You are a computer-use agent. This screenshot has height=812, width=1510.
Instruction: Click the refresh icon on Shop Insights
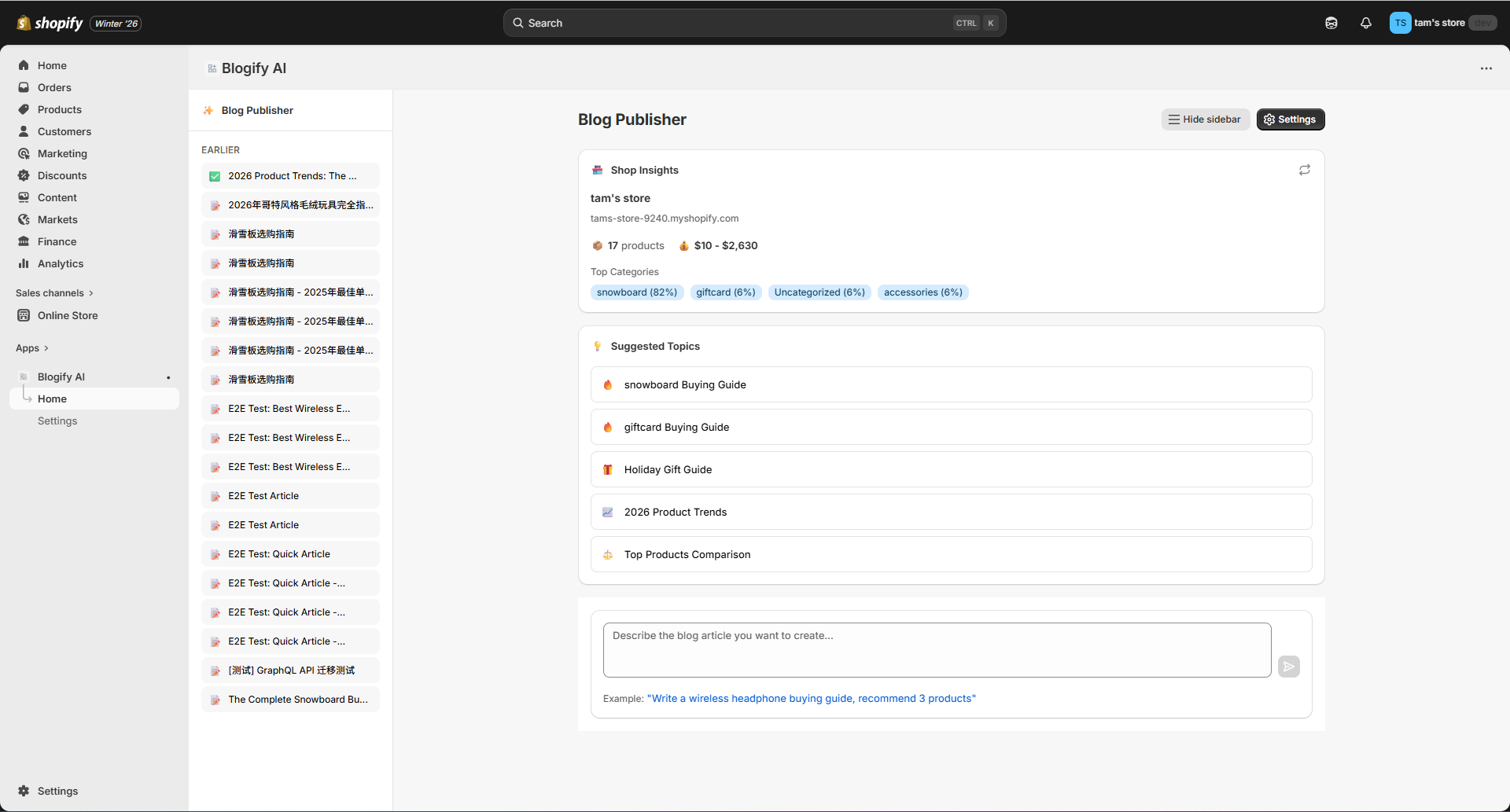coord(1305,169)
